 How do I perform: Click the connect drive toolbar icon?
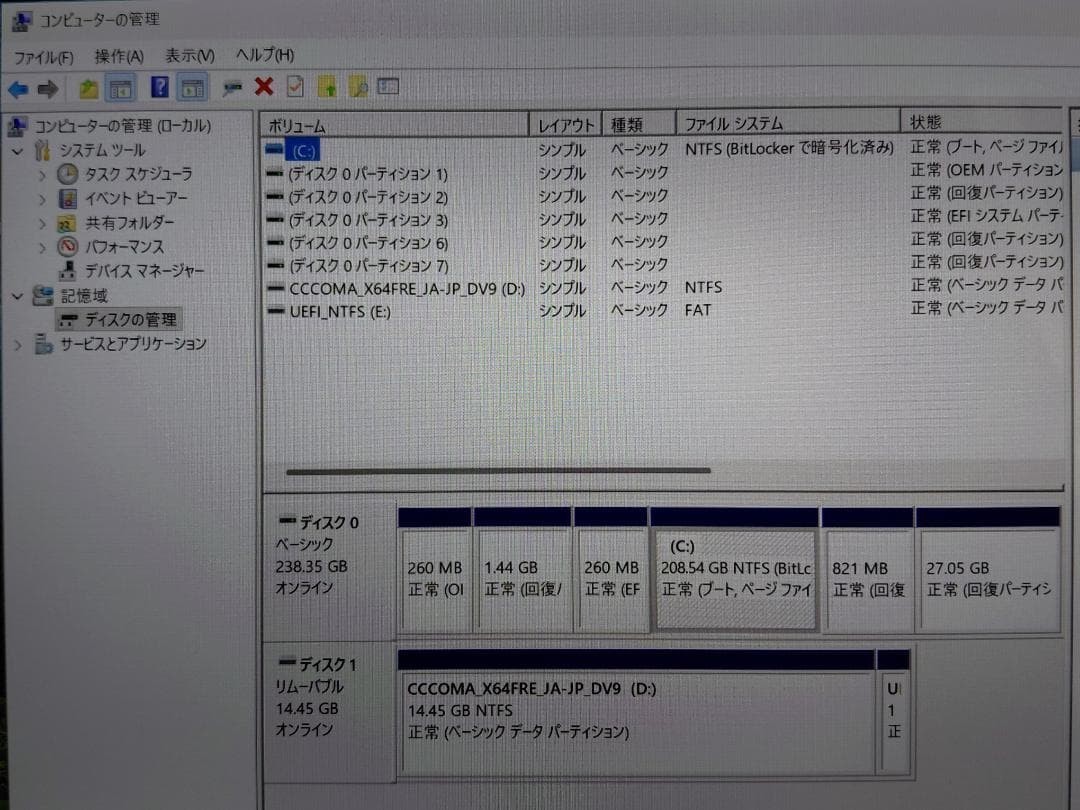pyautogui.click(x=232, y=87)
